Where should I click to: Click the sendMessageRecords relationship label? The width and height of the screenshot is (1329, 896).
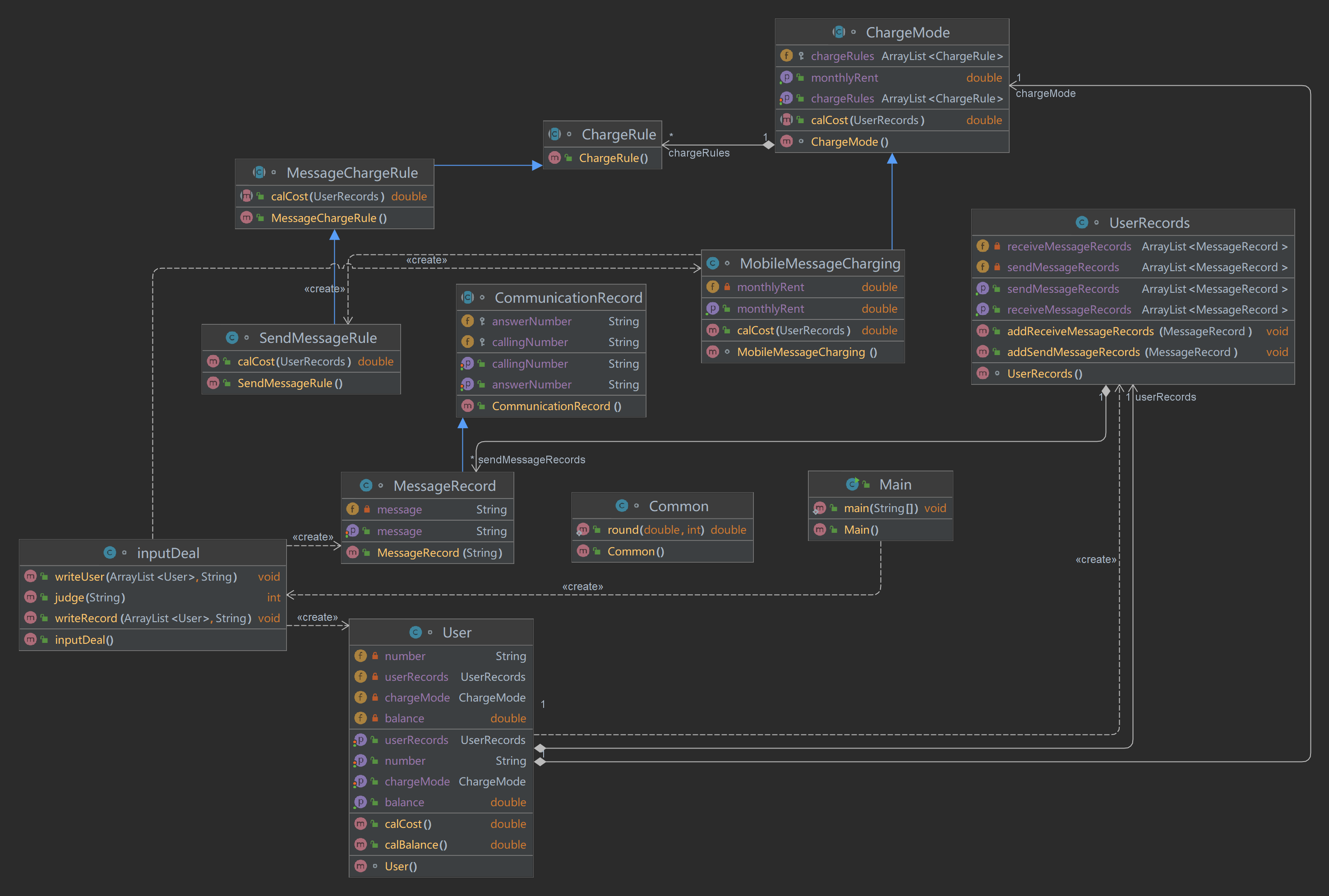[x=531, y=459]
